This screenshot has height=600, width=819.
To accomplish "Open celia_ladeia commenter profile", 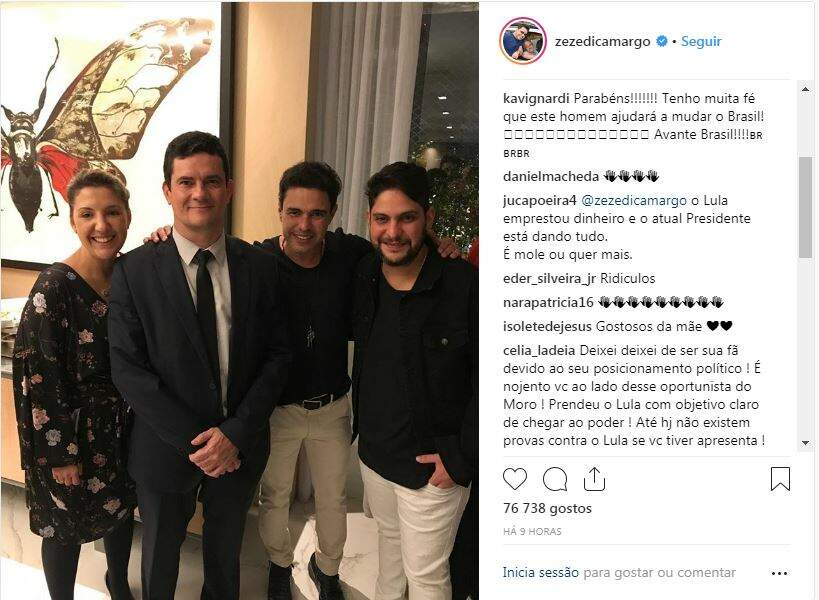I will 539,350.
